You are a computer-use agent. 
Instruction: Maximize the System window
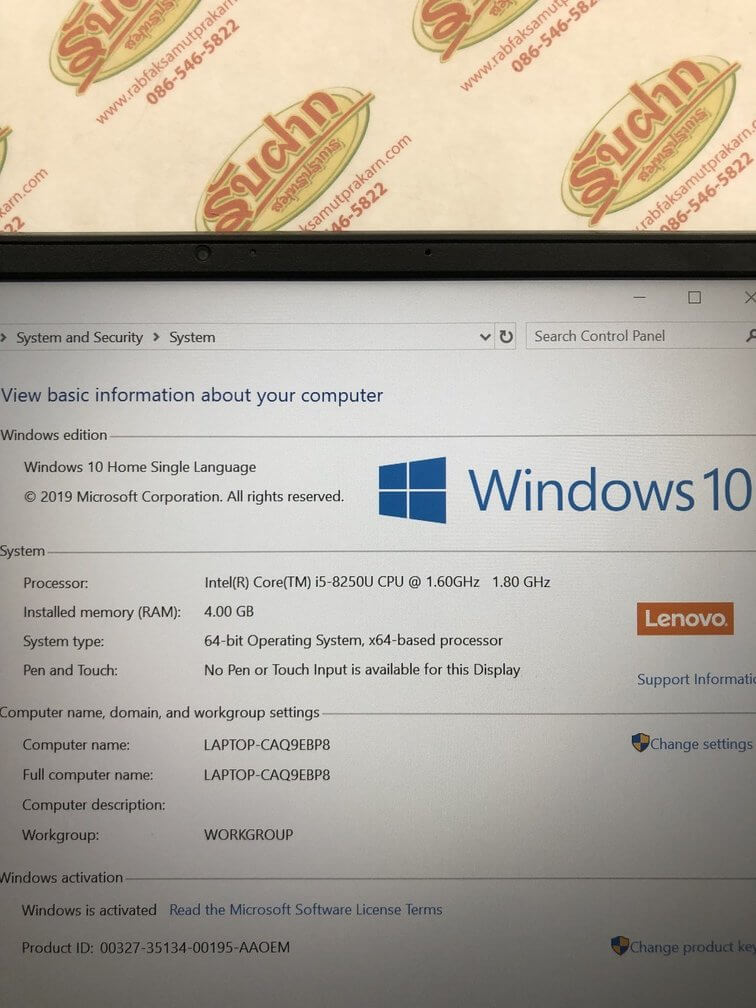[x=694, y=297]
